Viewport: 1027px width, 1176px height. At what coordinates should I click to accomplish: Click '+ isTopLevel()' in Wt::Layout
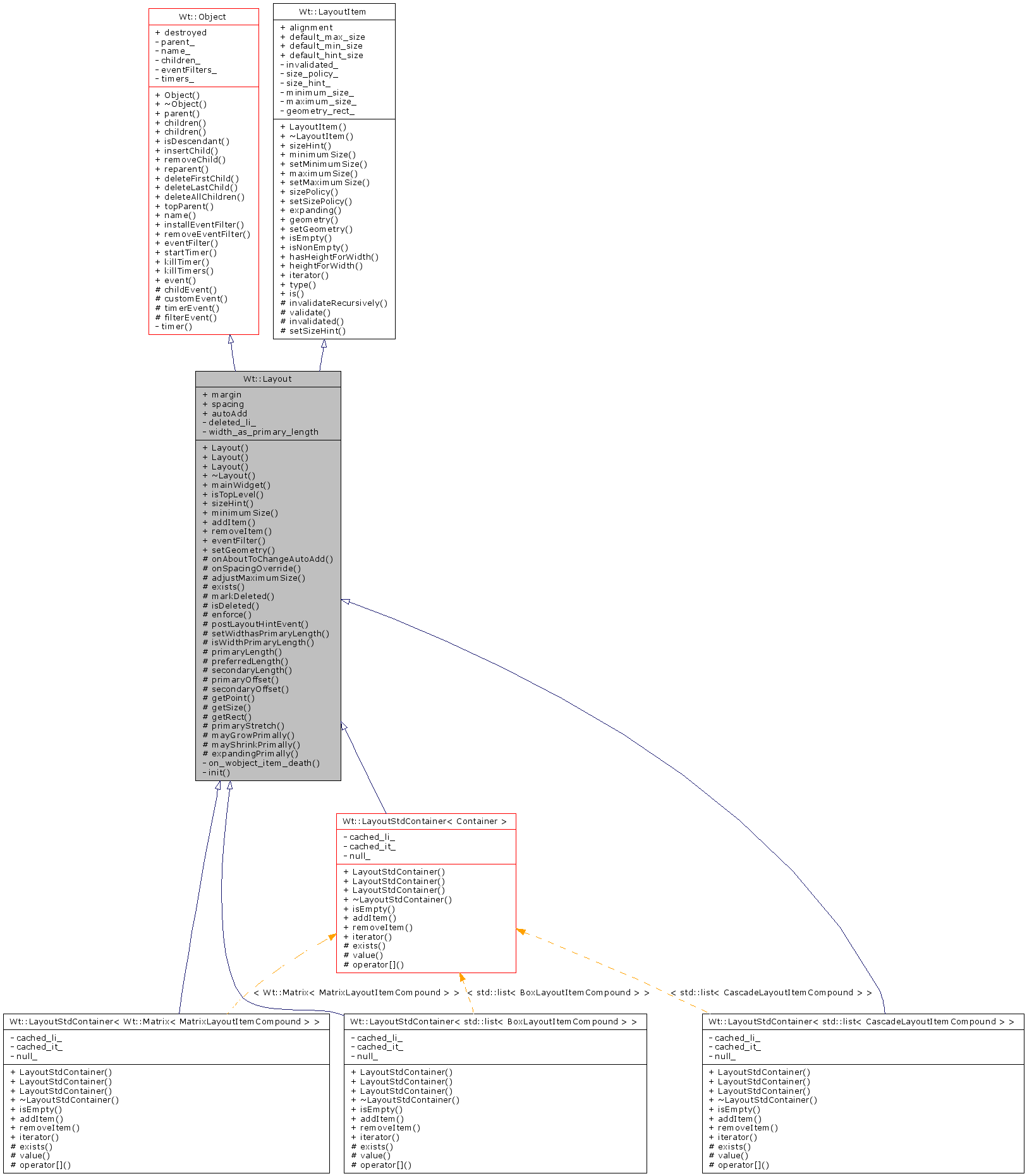[233, 495]
